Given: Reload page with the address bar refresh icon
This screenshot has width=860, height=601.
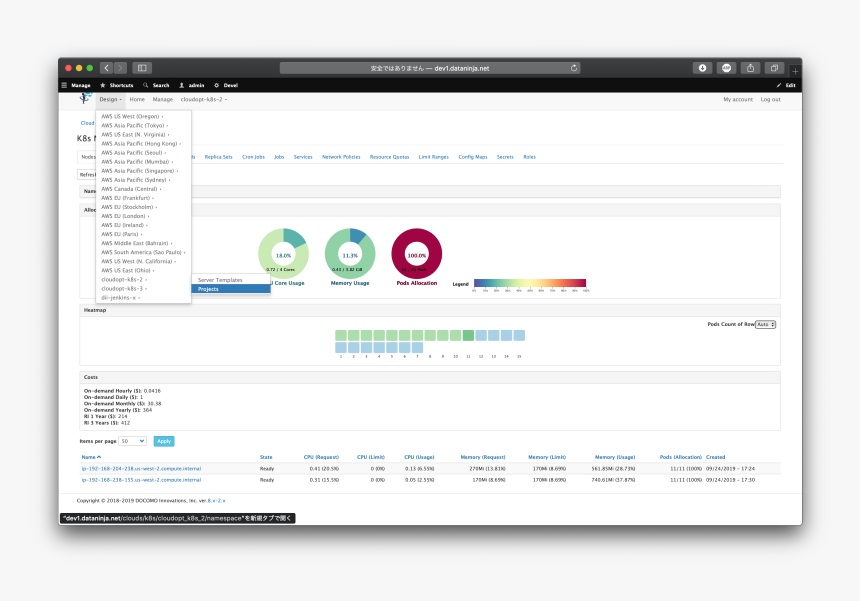Looking at the screenshot, I should point(574,68).
